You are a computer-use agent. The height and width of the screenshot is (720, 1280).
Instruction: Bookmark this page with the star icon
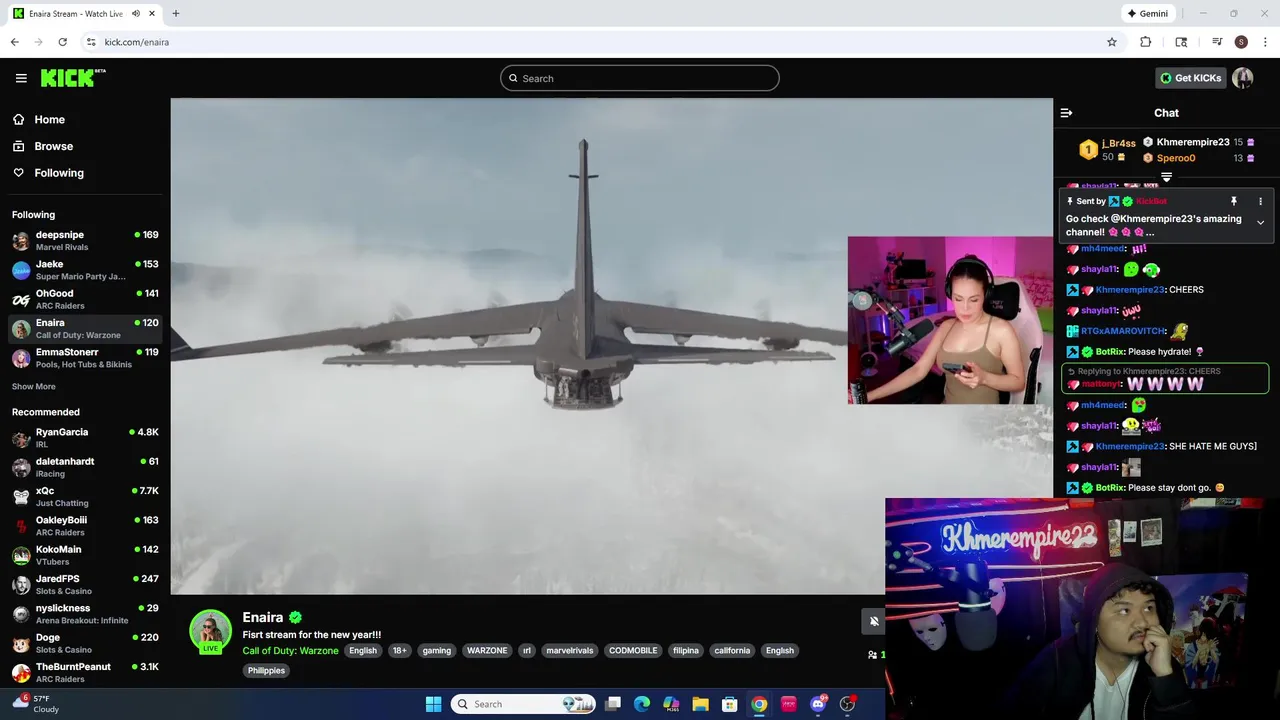1111,42
